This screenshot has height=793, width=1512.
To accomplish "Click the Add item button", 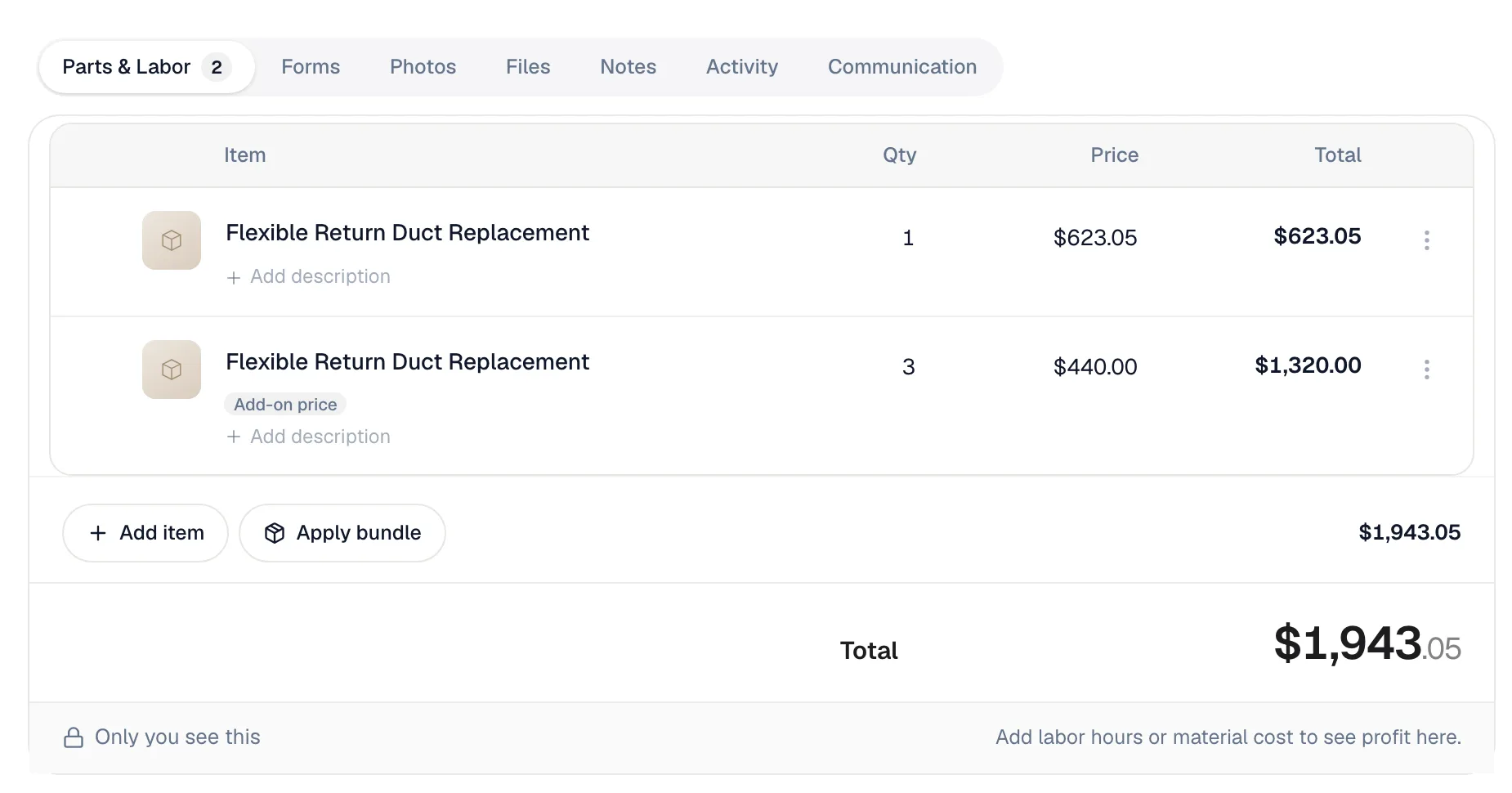I will coord(145,533).
